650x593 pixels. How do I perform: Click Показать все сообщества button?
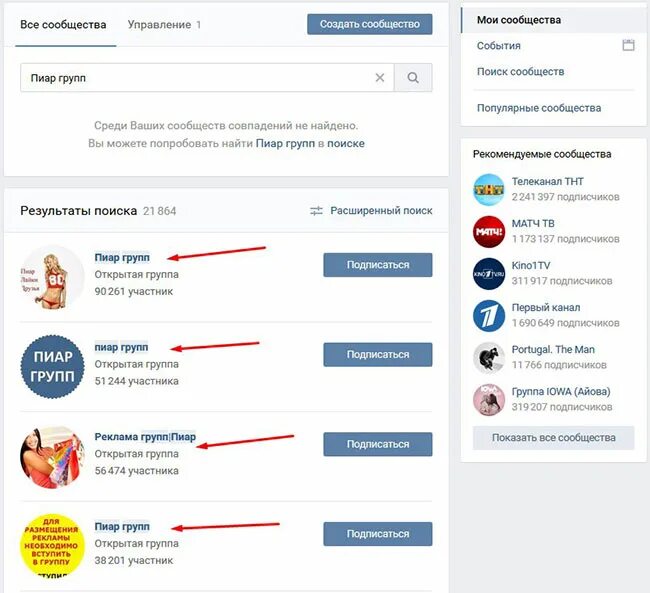click(553, 437)
